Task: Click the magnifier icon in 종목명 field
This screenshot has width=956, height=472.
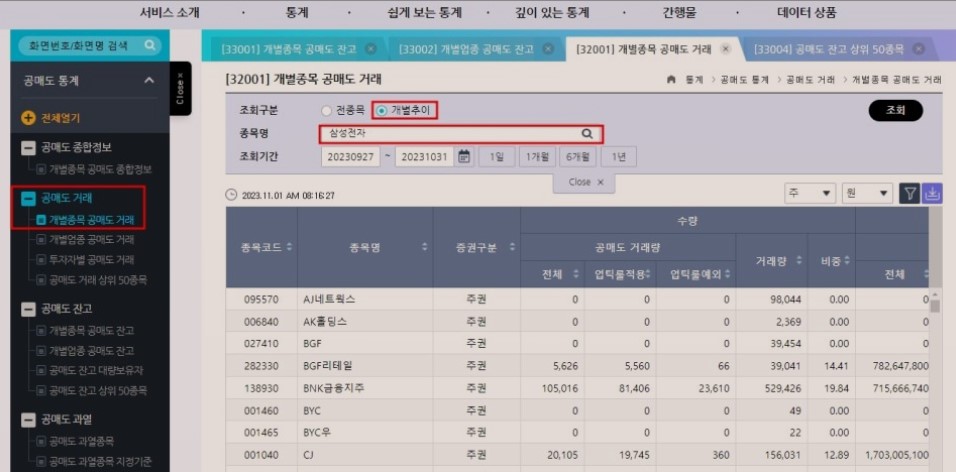Action: click(587, 134)
